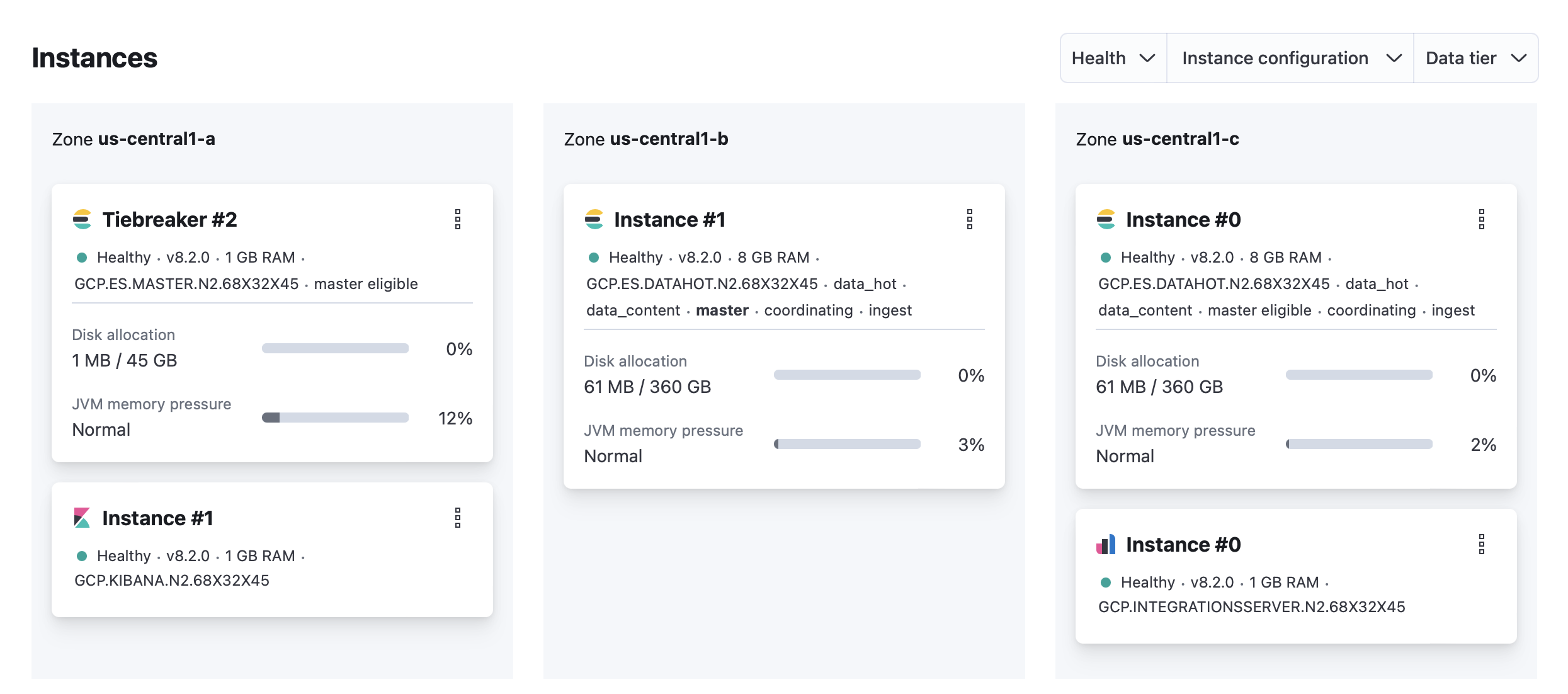This screenshot has height=694, width=1568.
Task: Expand the Instance configuration filter dropdown
Action: 1290,58
